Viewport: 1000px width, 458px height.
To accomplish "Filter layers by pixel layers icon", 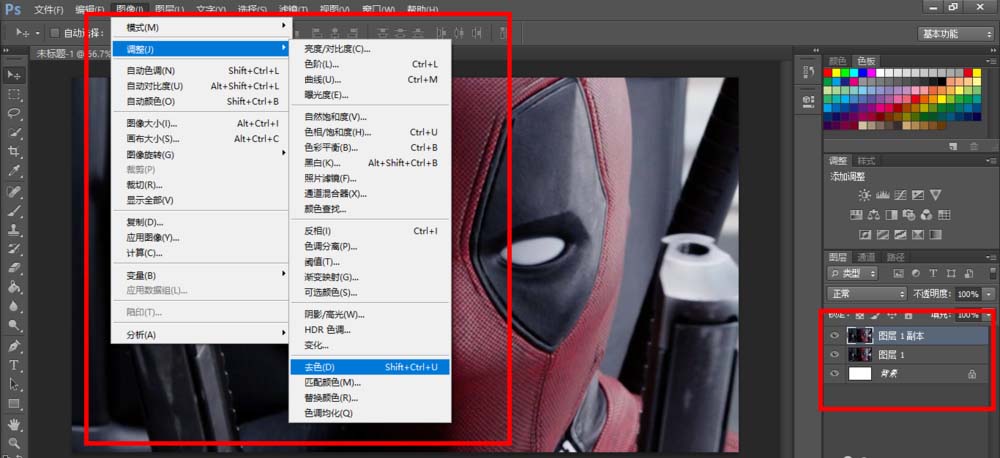I will pyautogui.click(x=898, y=274).
